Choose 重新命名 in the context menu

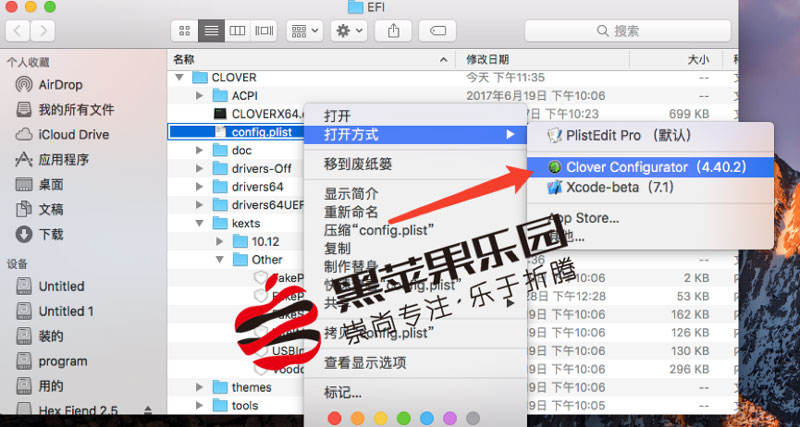click(415, 212)
